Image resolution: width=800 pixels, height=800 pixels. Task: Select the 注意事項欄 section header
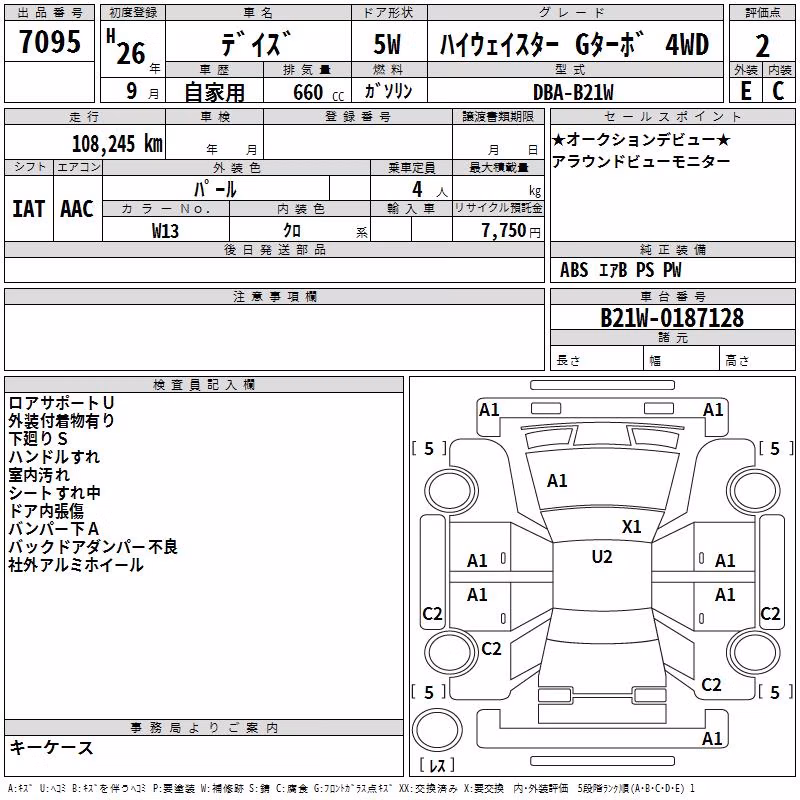click(x=274, y=296)
